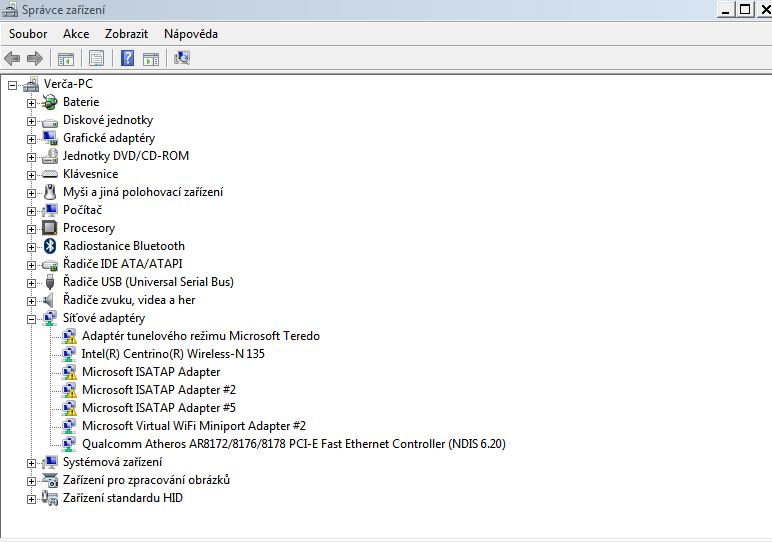Select the mouse icon beside Myši
772x542 pixels.
coord(50,192)
